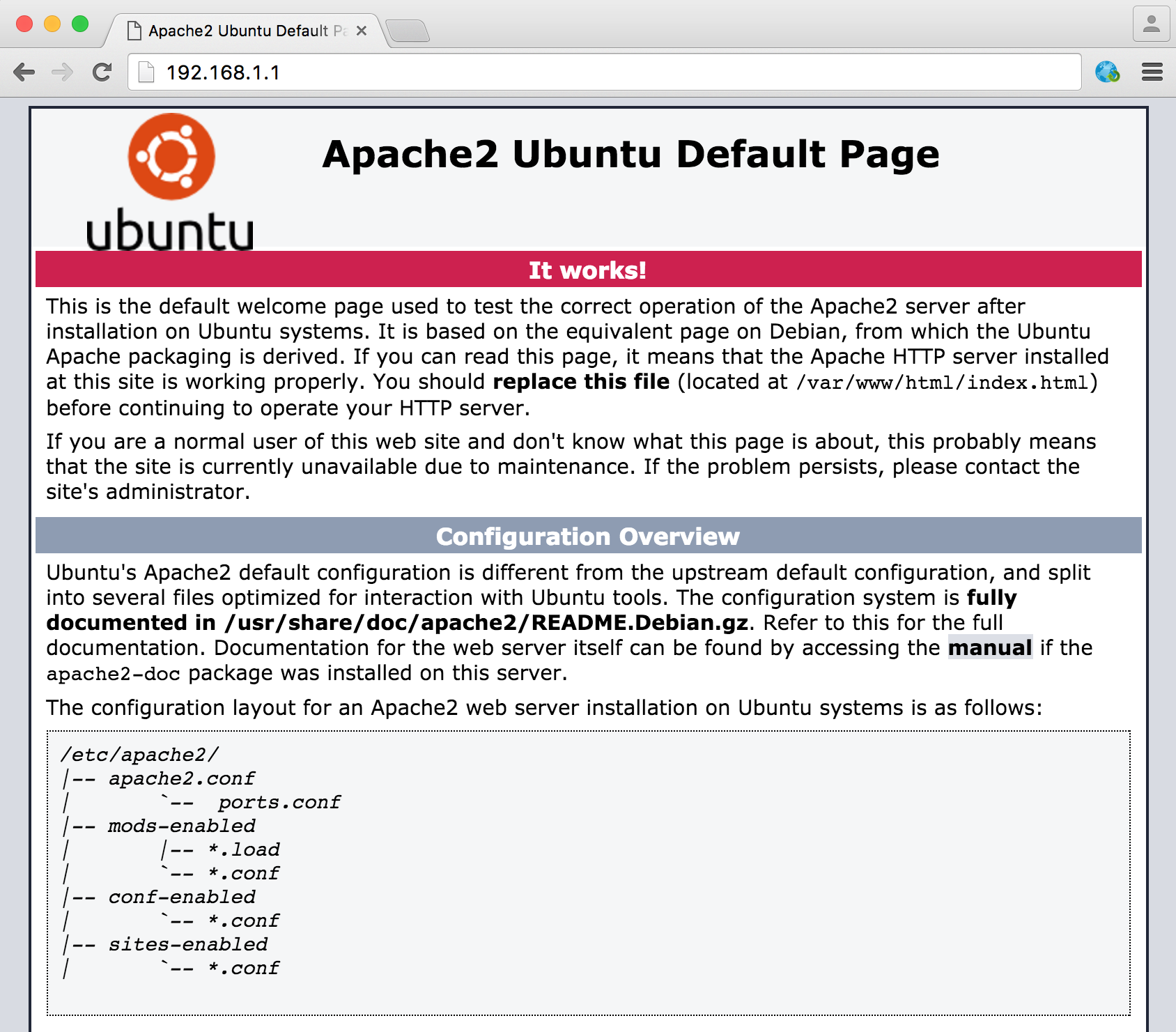Click the globe icon beside the menu
1176x1032 pixels.
point(1108,72)
